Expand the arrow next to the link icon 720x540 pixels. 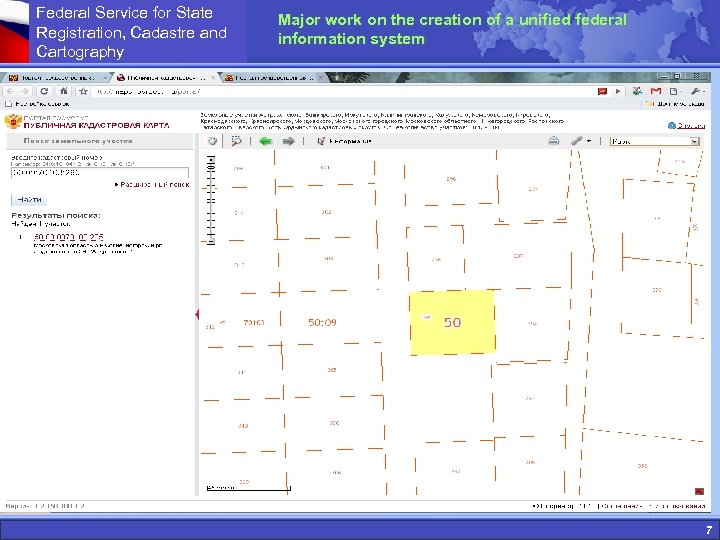[x=589, y=141]
